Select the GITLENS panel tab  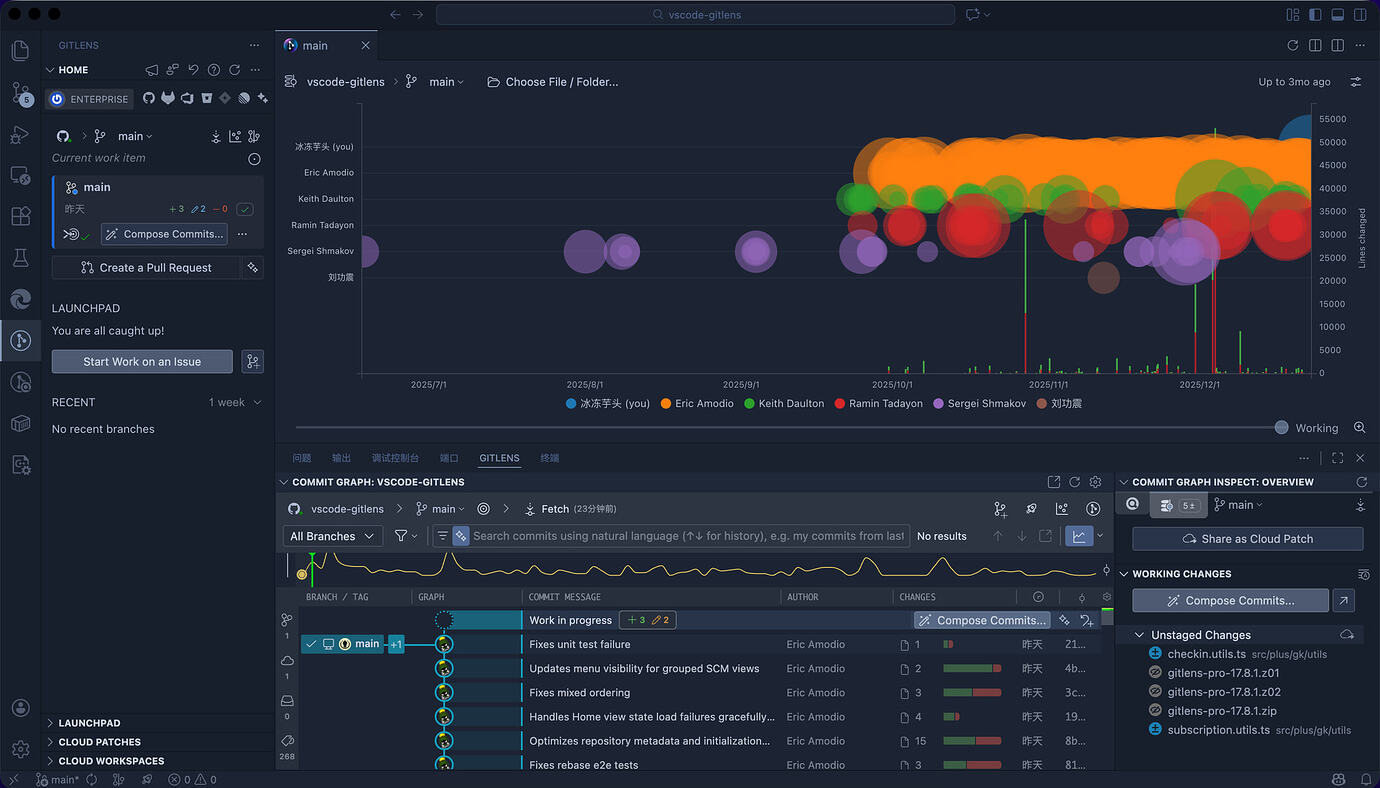pyautogui.click(x=499, y=458)
